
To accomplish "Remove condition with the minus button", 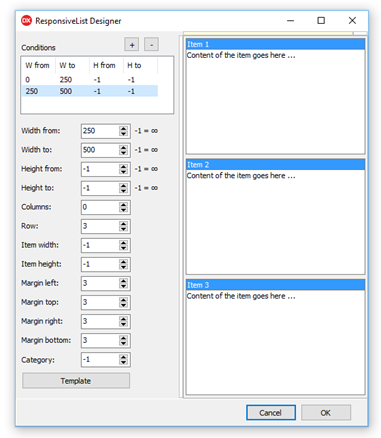I will pyautogui.click(x=151, y=45).
